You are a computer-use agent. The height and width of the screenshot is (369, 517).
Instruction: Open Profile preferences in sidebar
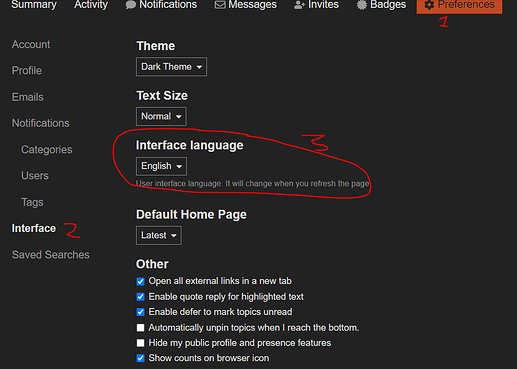coord(27,71)
